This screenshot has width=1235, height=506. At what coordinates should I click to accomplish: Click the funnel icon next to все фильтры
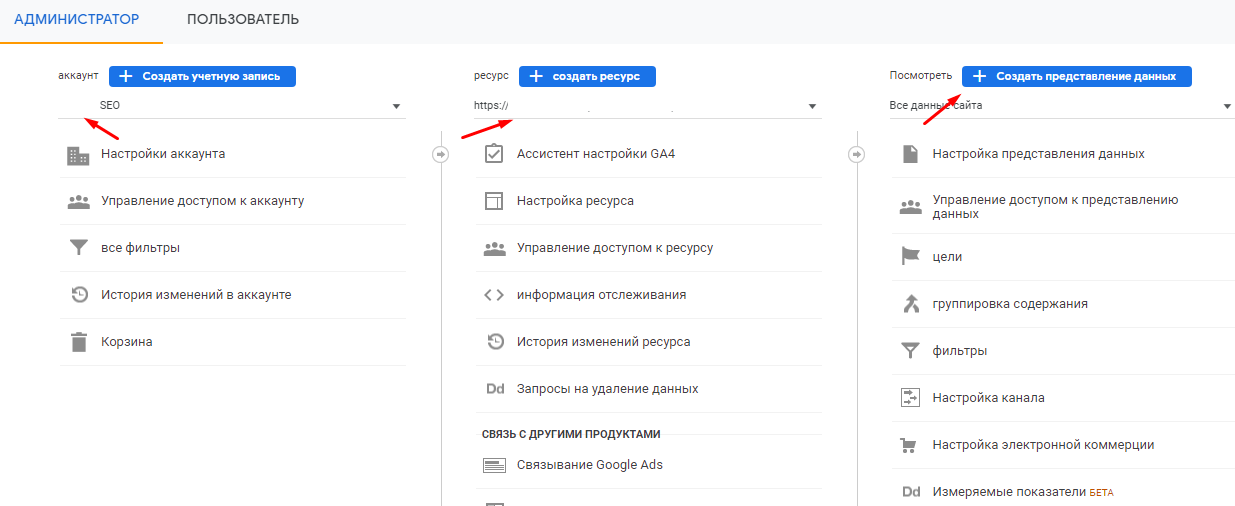click(78, 248)
